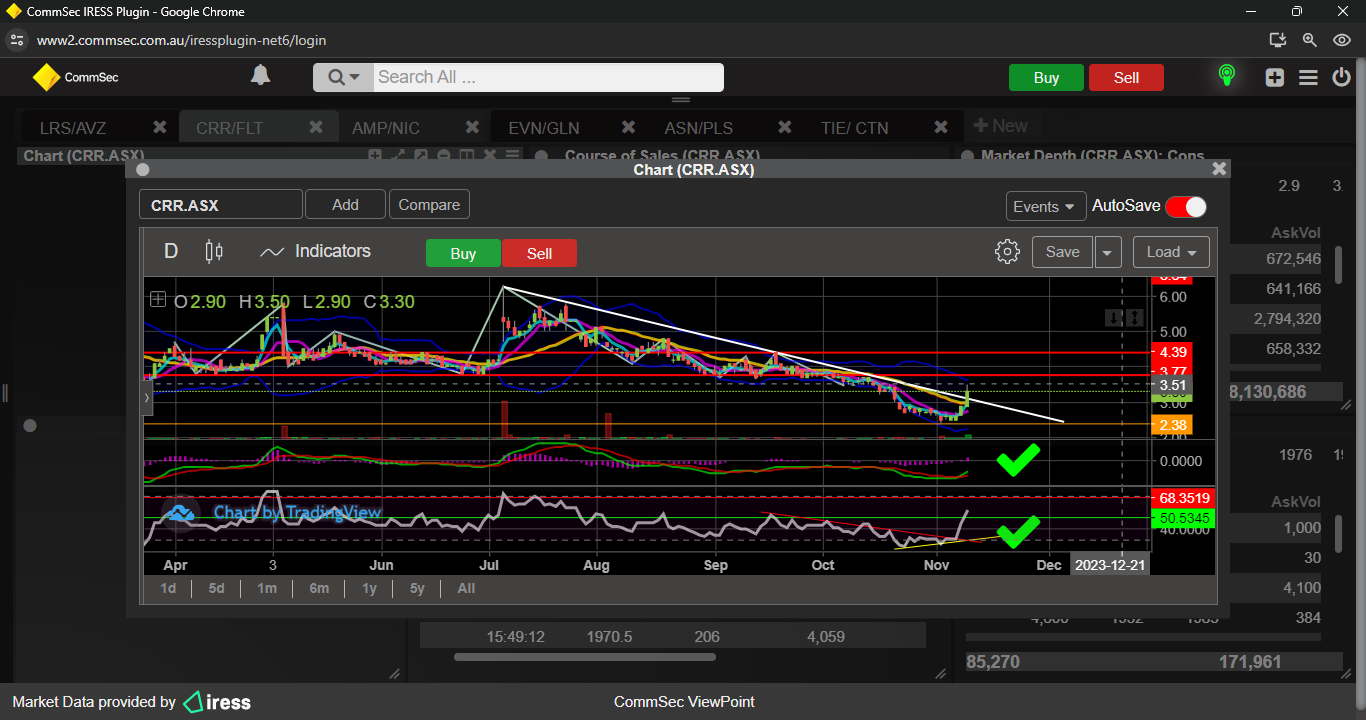The height and width of the screenshot is (720, 1366).
Task: Click the Compare button
Action: point(429,205)
